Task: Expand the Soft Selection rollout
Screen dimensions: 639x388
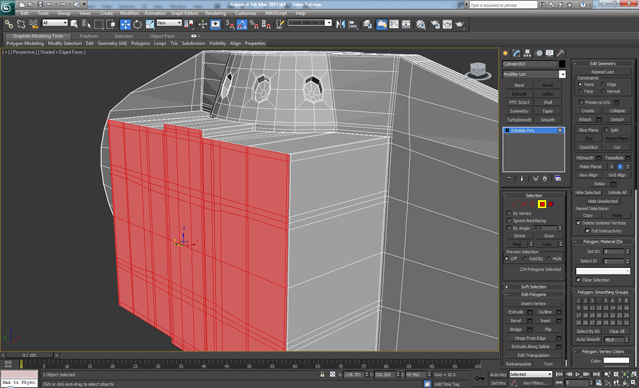Action: pos(534,287)
